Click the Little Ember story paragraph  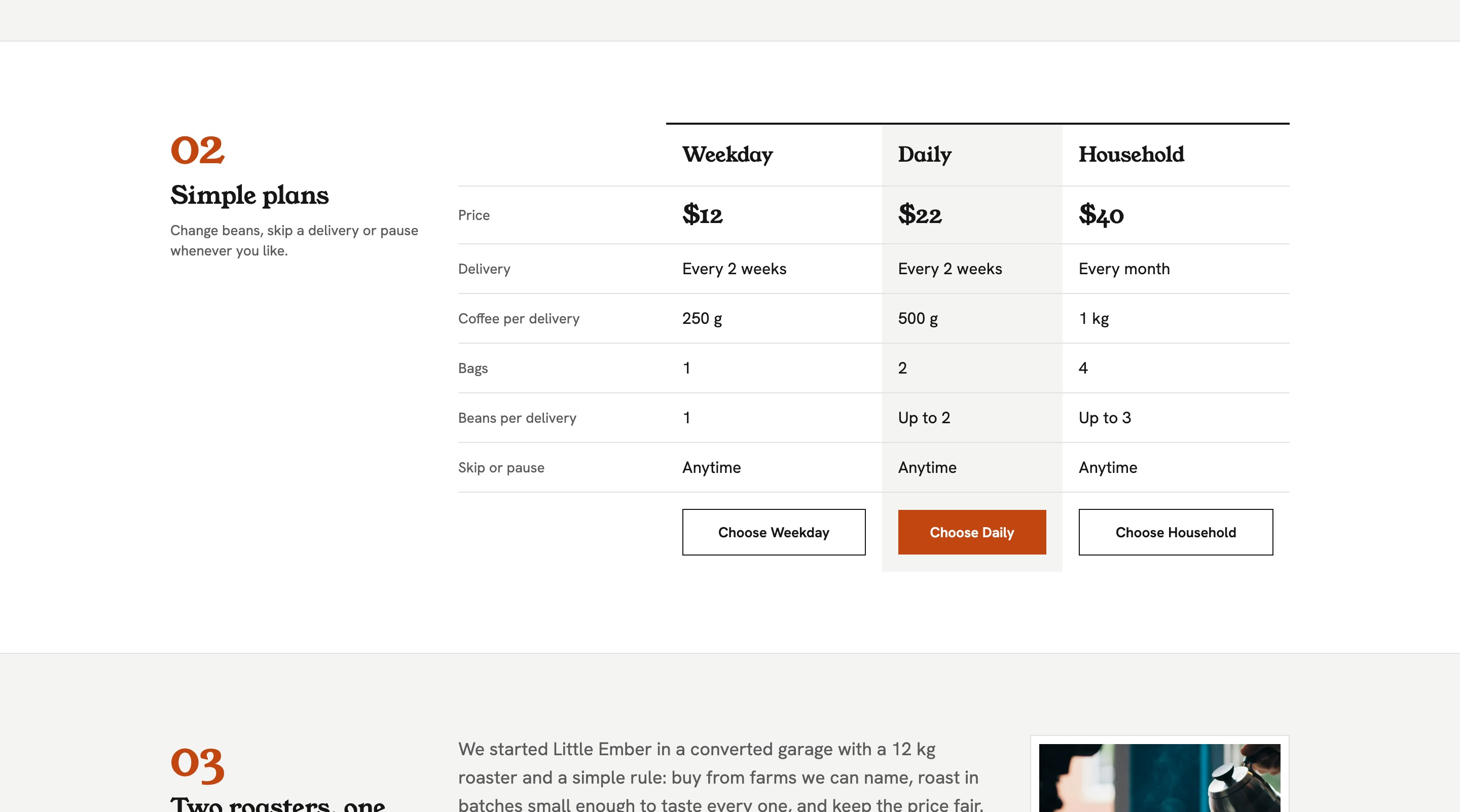[x=720, y=777]
